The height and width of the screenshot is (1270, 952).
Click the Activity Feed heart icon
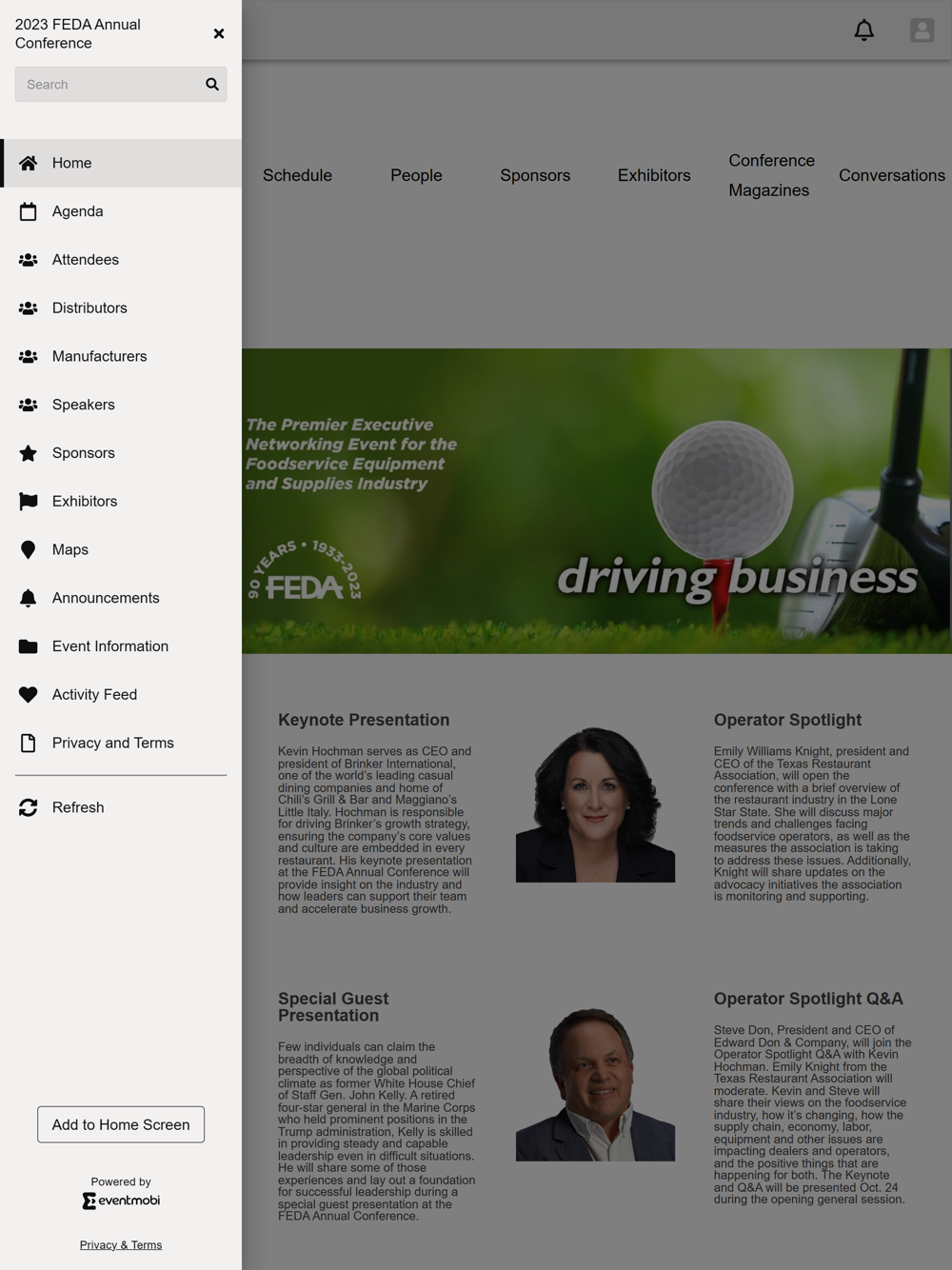[x=29, y=695]
